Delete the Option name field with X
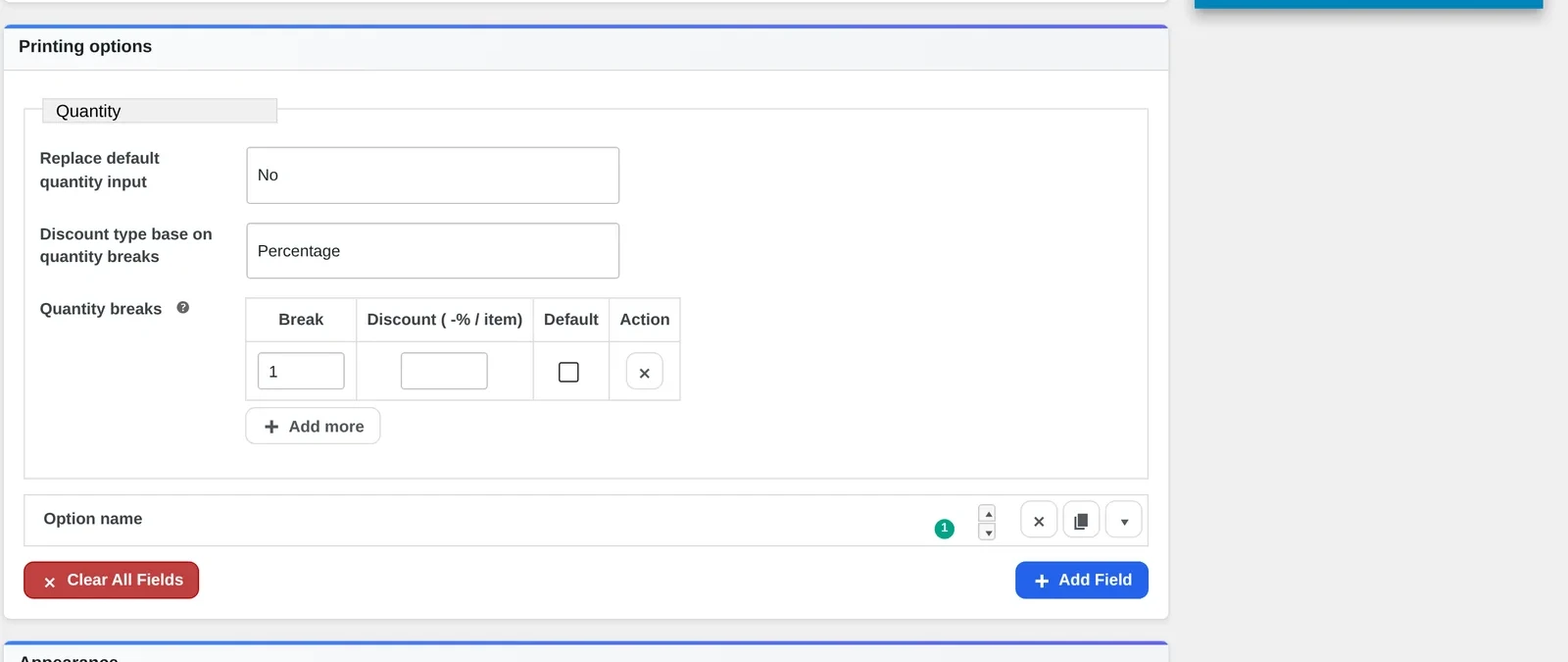The width and height of the screenshot is (1568, 662). click(1039, 520)
